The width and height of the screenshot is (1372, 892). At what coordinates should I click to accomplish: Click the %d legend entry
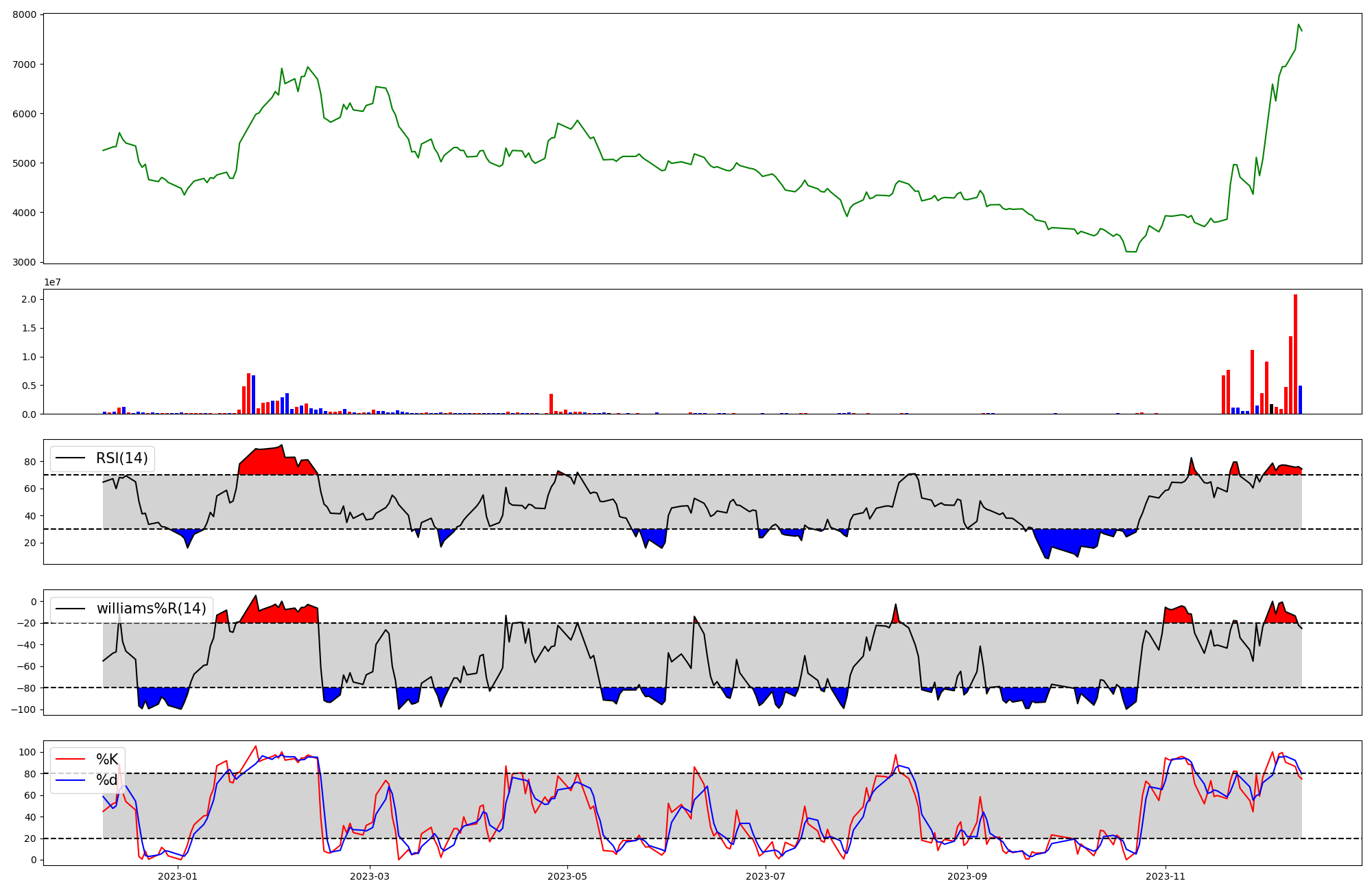(x=106, y=780)
